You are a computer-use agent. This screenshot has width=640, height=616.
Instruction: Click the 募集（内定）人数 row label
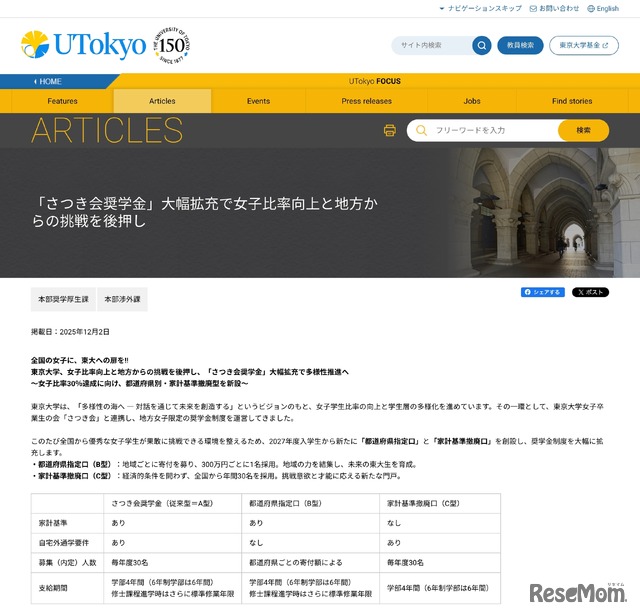tap(67, 563)
